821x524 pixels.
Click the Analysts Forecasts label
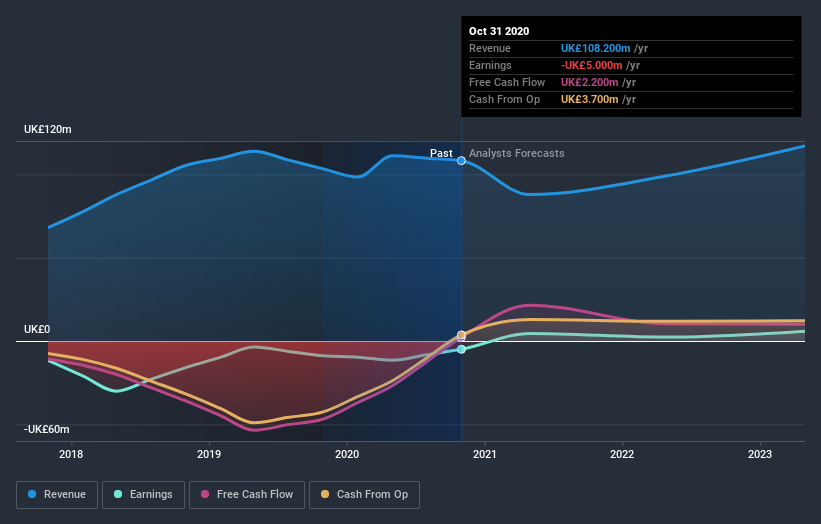517,153
